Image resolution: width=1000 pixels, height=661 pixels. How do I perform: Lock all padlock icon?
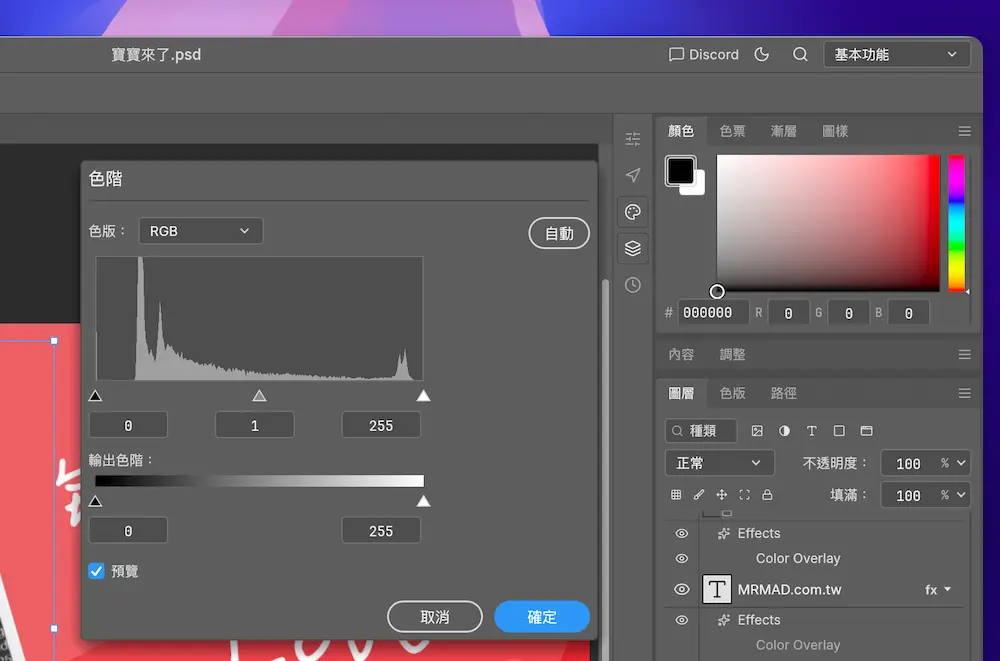tap(767, 494)
